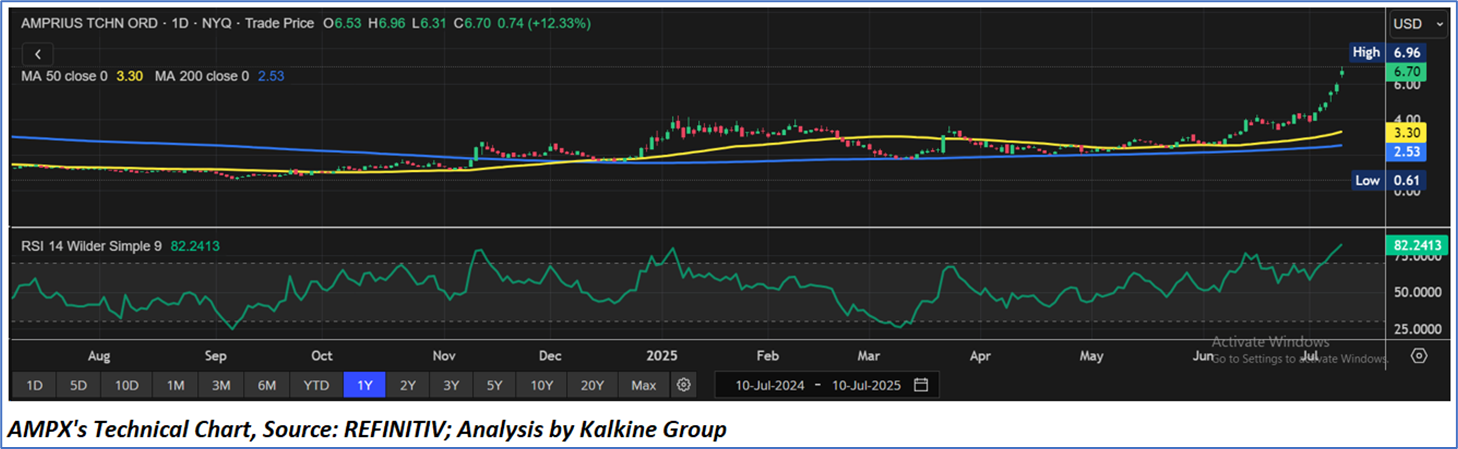The image size is (1458, 449).
Task: Select the 1M time range
Action: point(175,385)
